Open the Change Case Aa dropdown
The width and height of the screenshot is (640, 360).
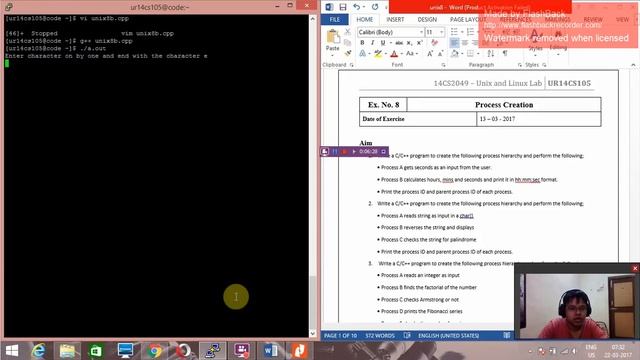tap(412, 53)
